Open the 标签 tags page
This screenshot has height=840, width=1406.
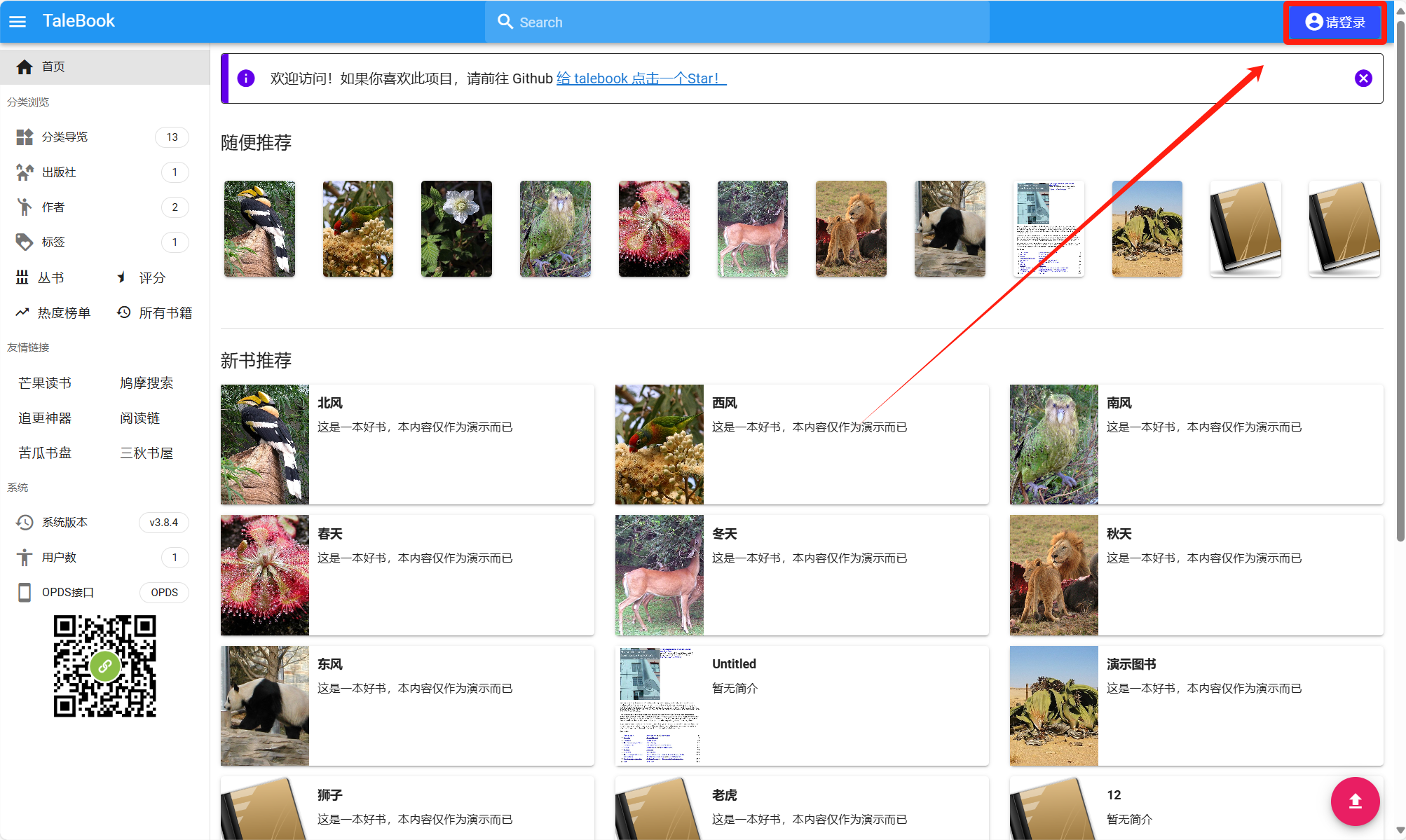click(x=53, y=242)
